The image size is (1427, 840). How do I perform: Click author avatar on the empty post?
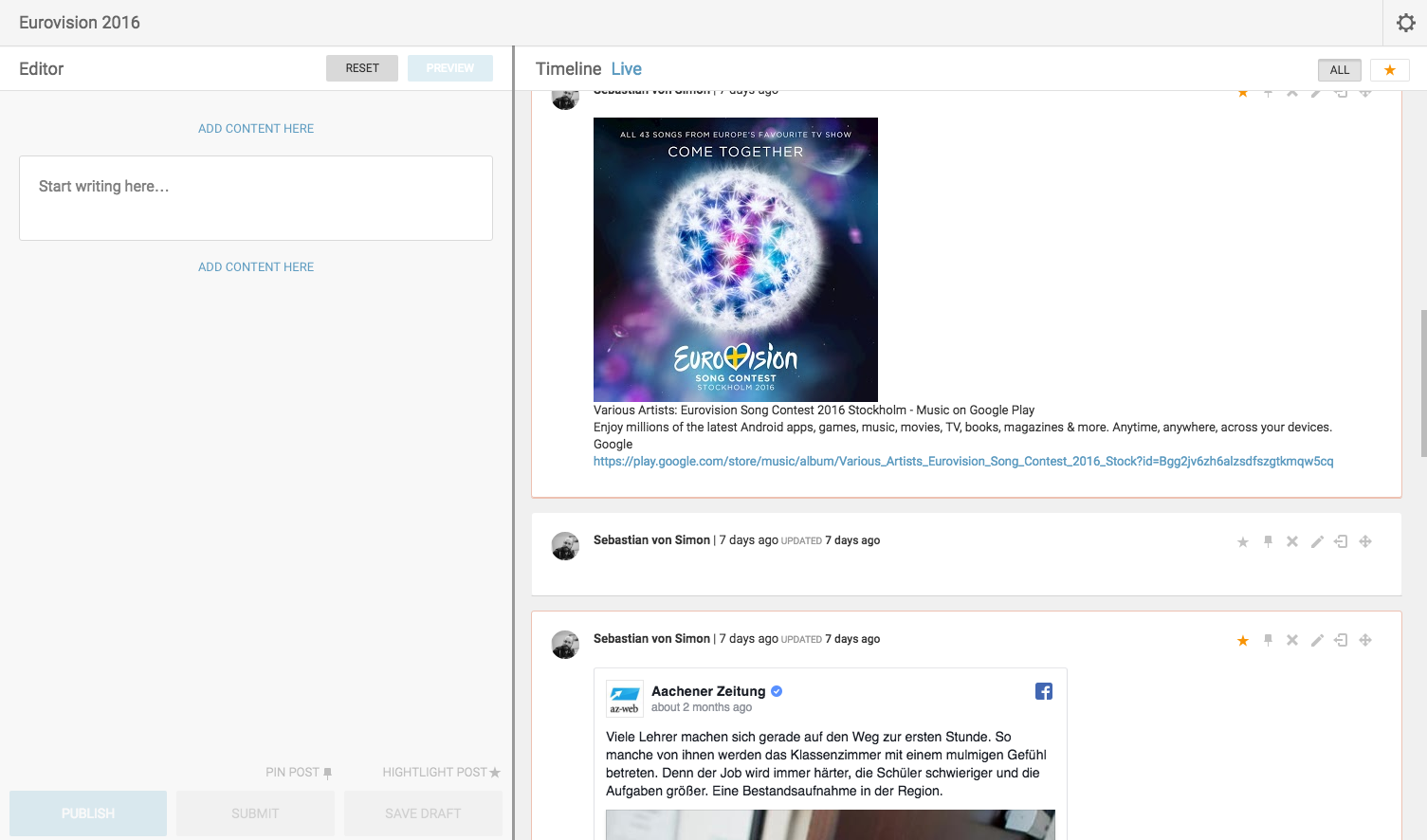pyautogui.click(x=565, y=546)
